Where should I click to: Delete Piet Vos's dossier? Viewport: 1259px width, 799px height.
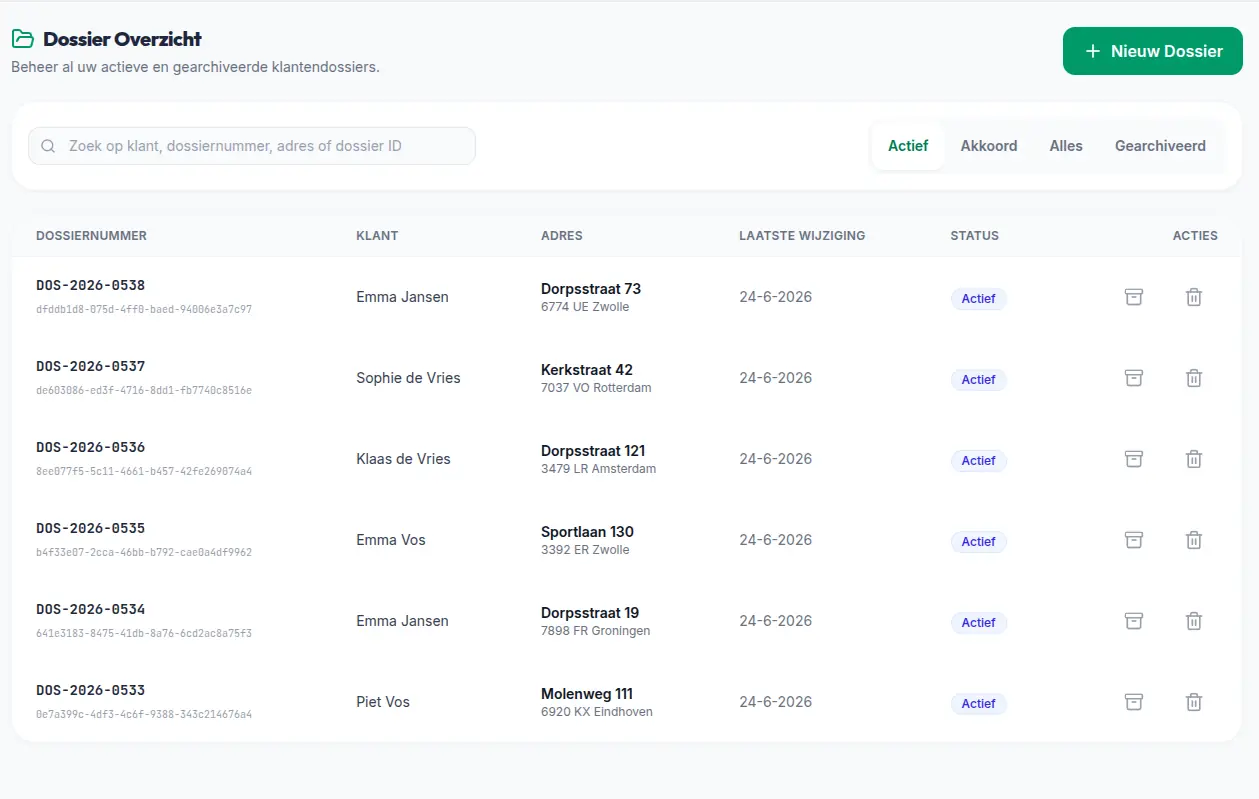point(1193,702)
